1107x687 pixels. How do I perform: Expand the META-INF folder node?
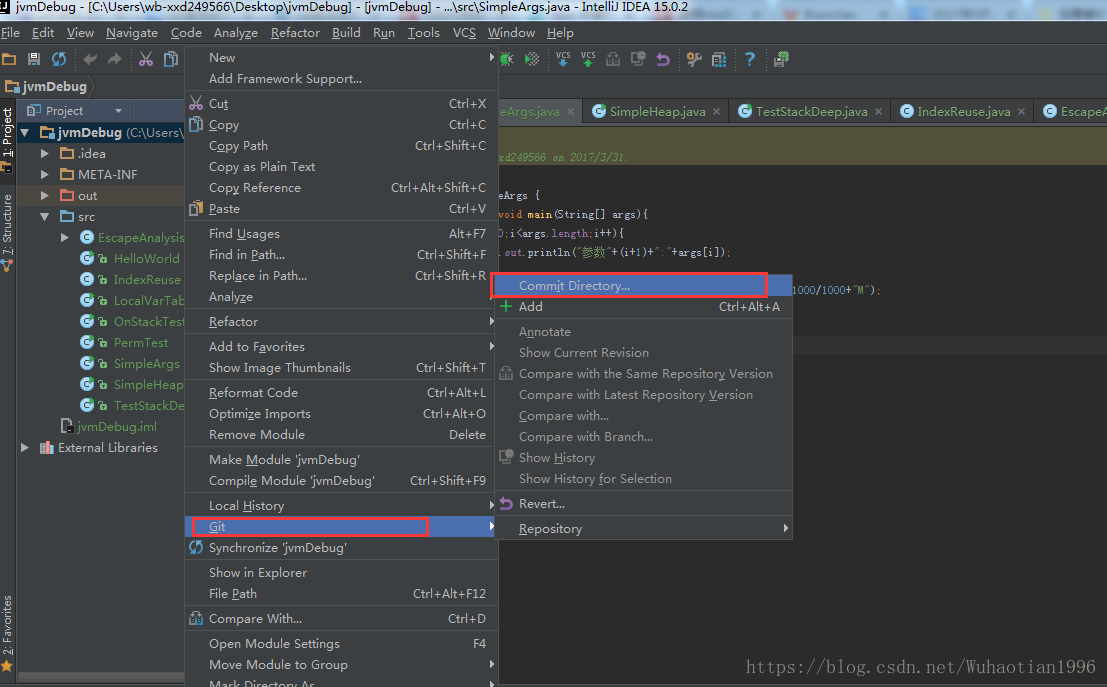click(x=44, y=174)
